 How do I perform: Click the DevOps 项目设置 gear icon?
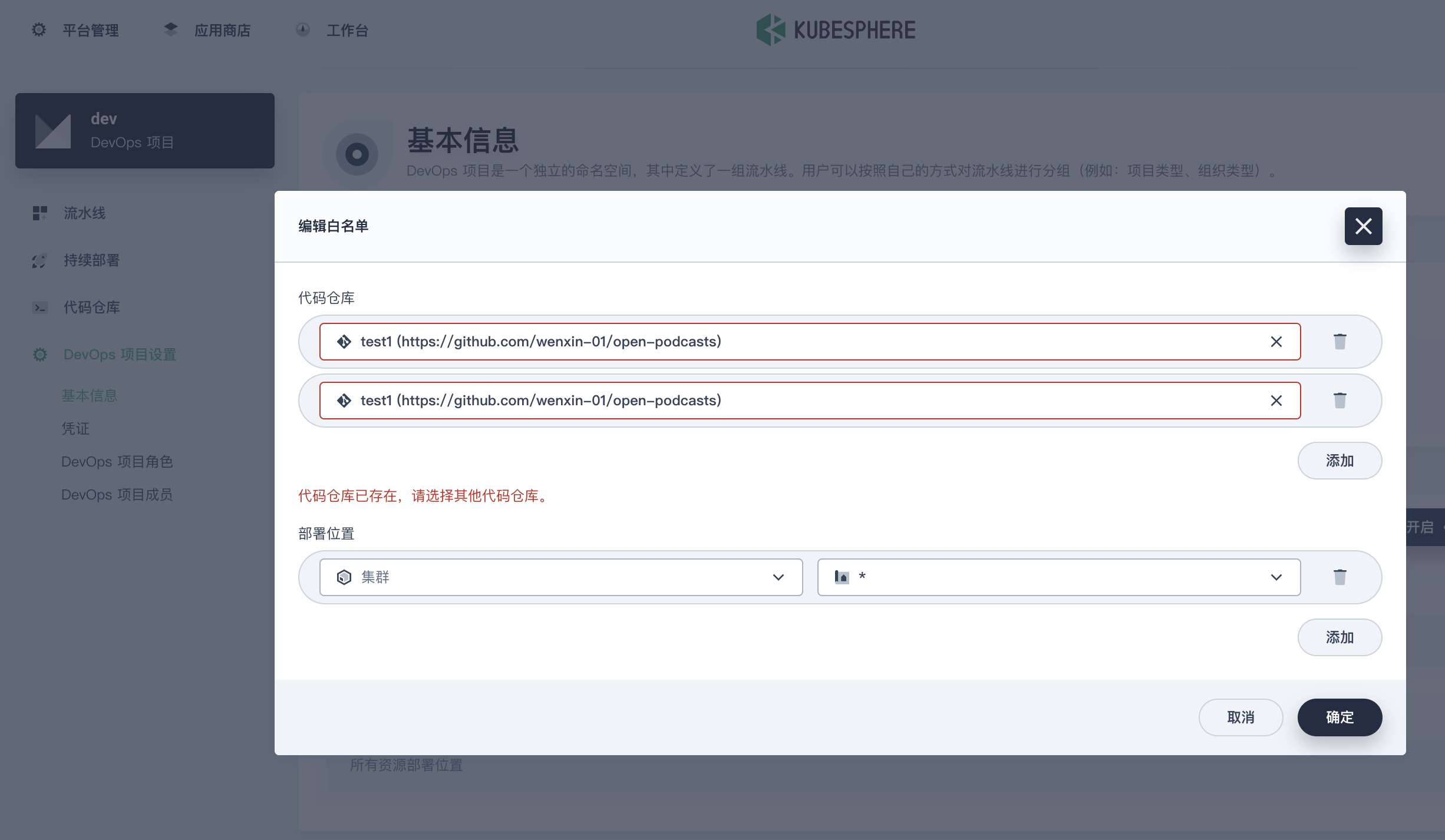39,355
